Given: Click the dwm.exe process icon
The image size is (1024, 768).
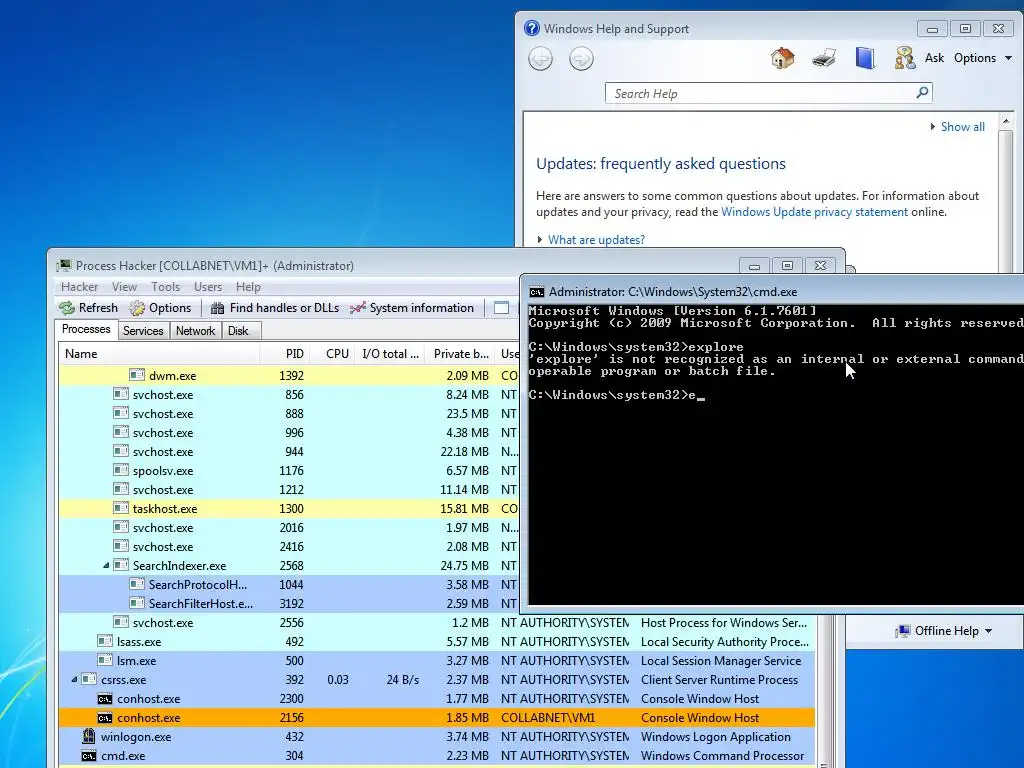Looking at the screenshot, I should click(136, 375).
